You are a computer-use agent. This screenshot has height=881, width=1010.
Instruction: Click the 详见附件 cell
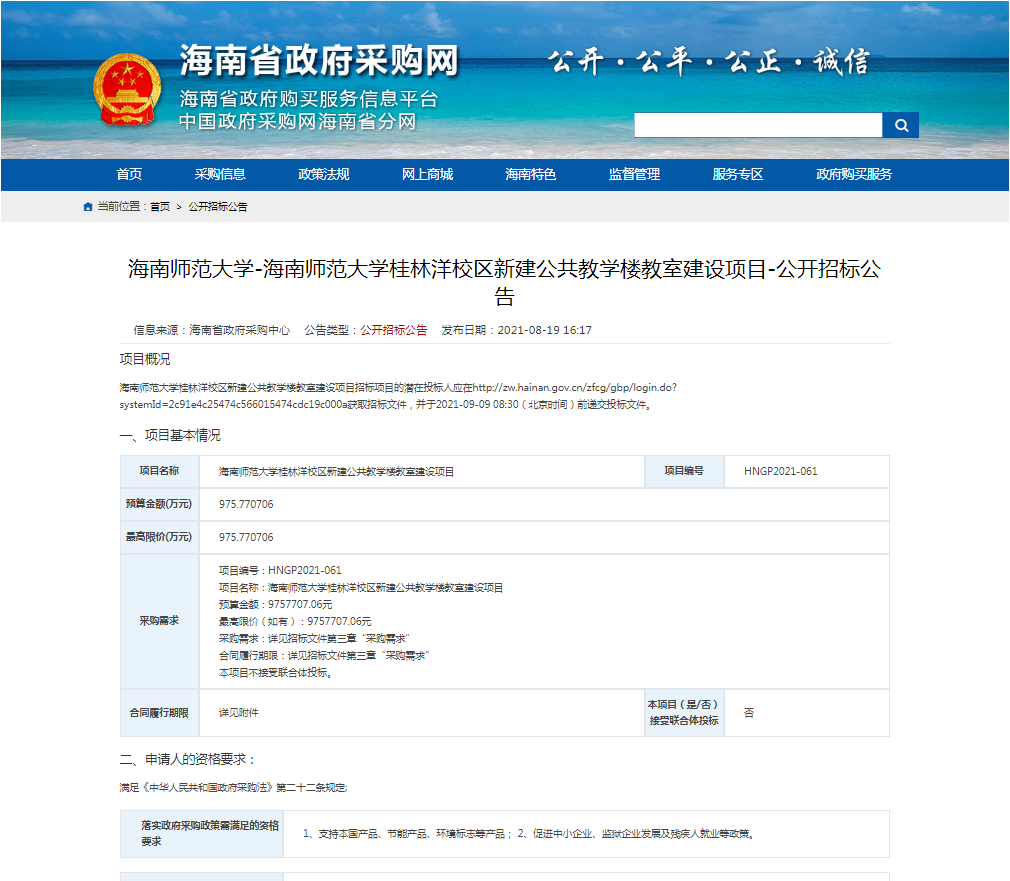tap(422, 713)
